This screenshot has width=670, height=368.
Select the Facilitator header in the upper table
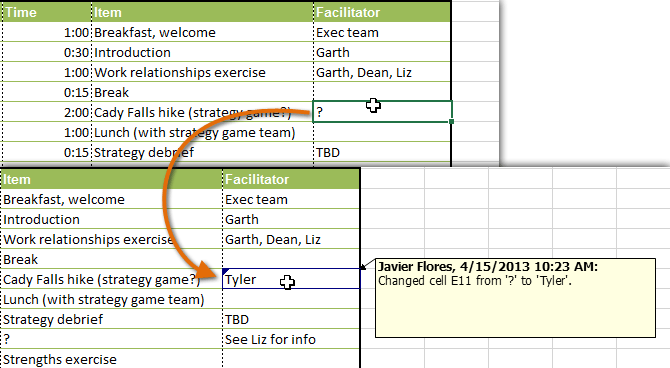click(x=382, y=12)
